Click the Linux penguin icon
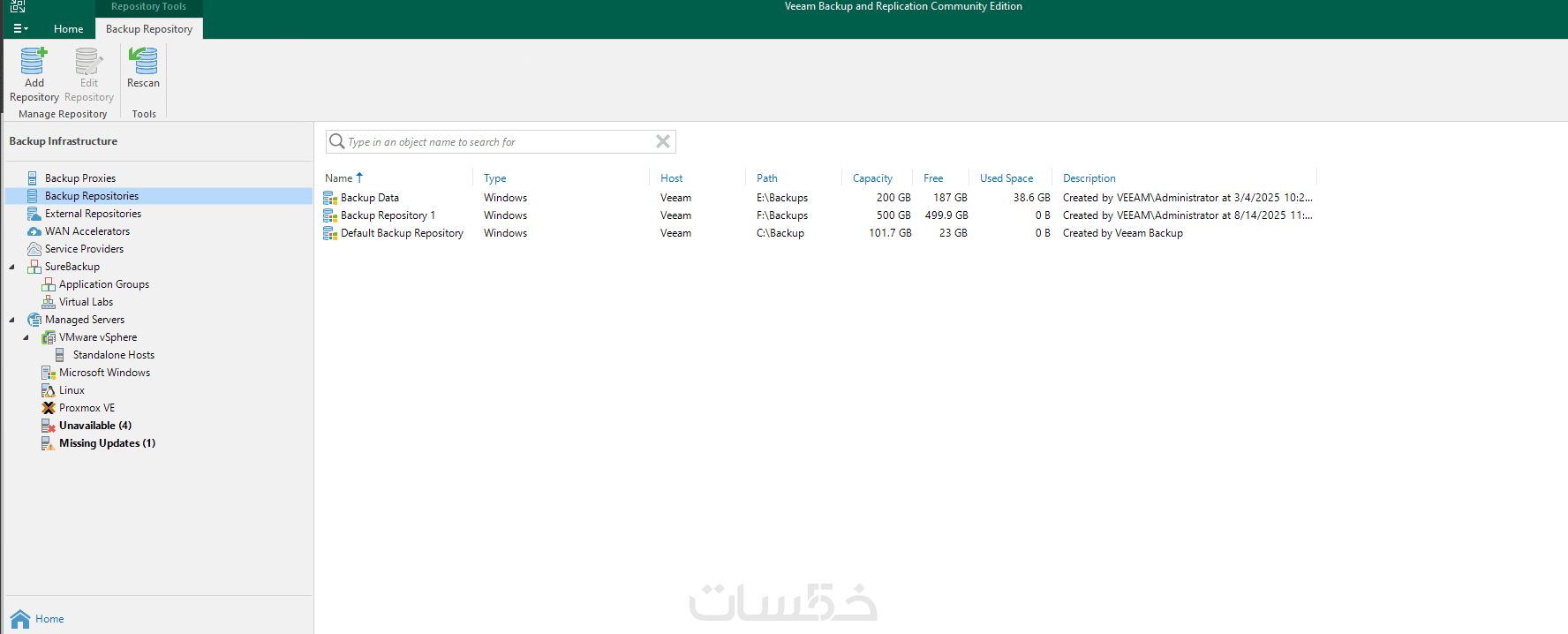 (49, 390)
